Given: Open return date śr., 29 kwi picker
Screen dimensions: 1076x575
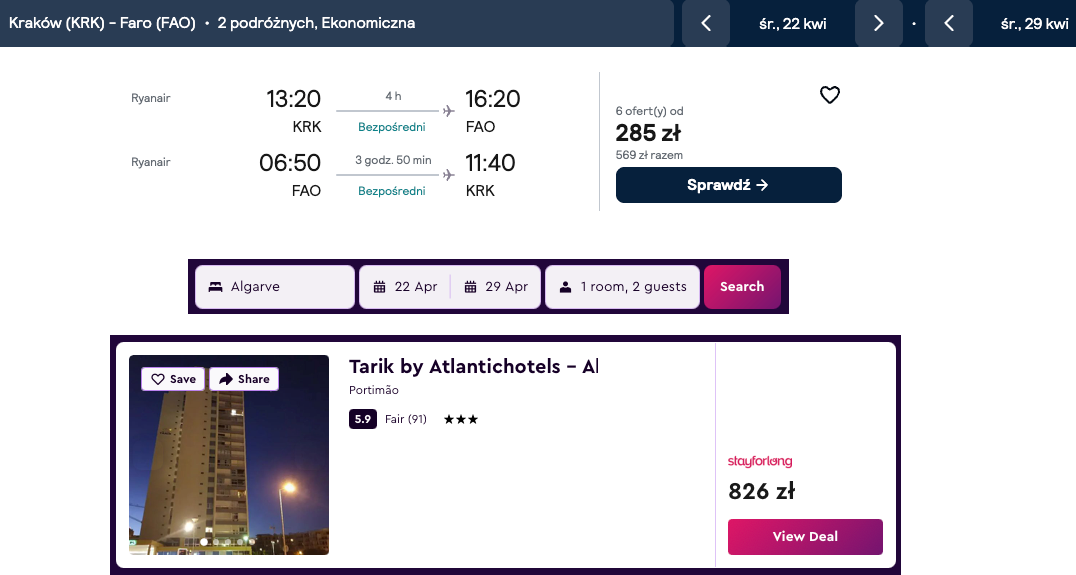Looking at the screenshot, I should point(1034,24).
